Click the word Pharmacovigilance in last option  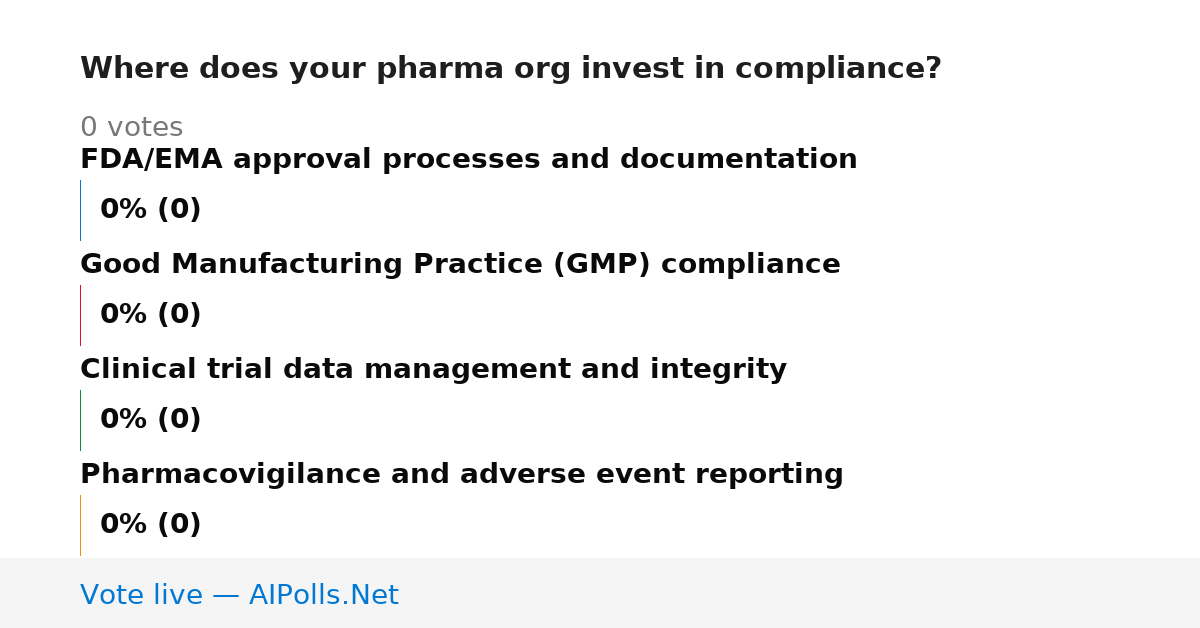tap(231, 475)
